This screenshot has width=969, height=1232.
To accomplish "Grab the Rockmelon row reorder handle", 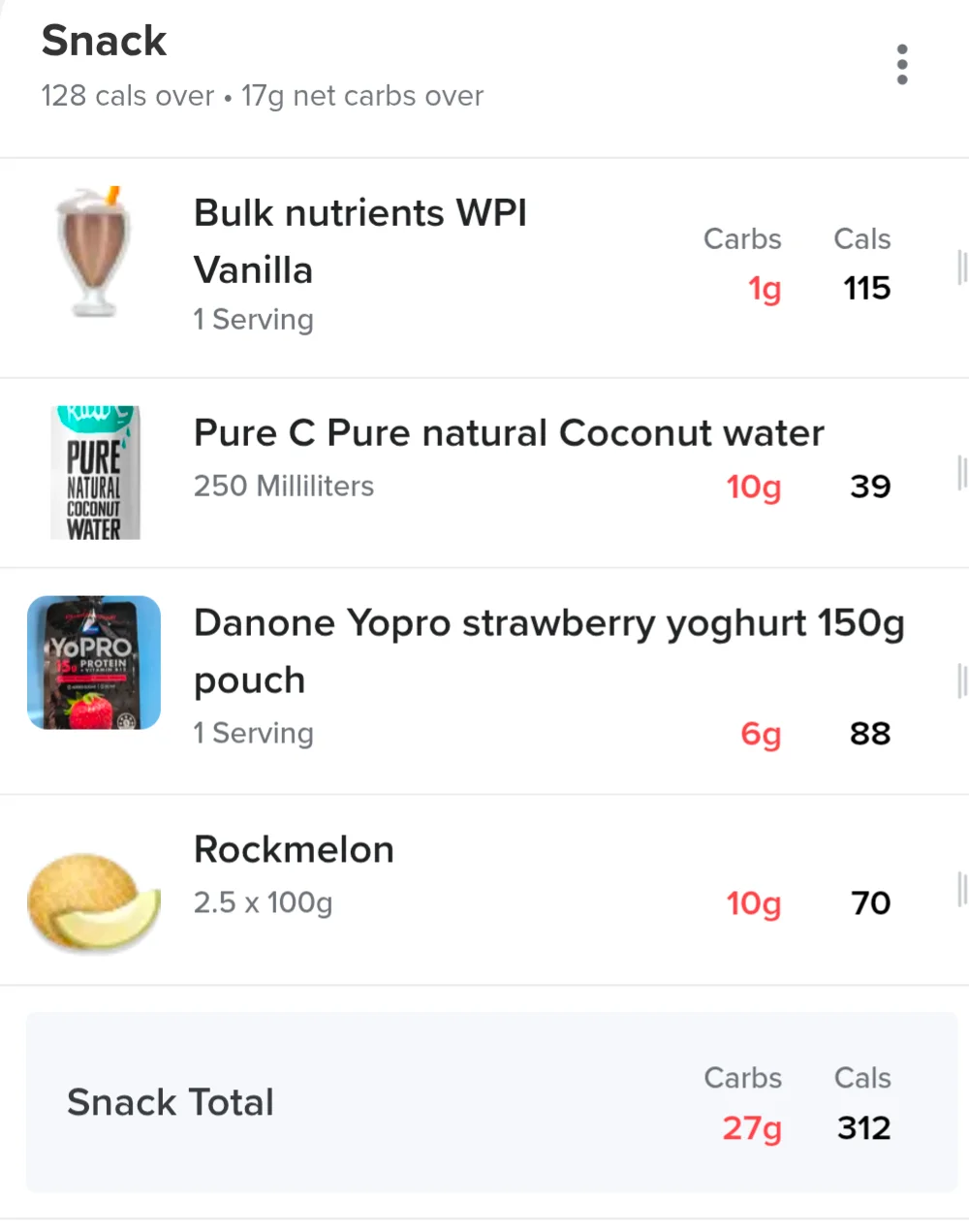I will [x=961, y=889].
